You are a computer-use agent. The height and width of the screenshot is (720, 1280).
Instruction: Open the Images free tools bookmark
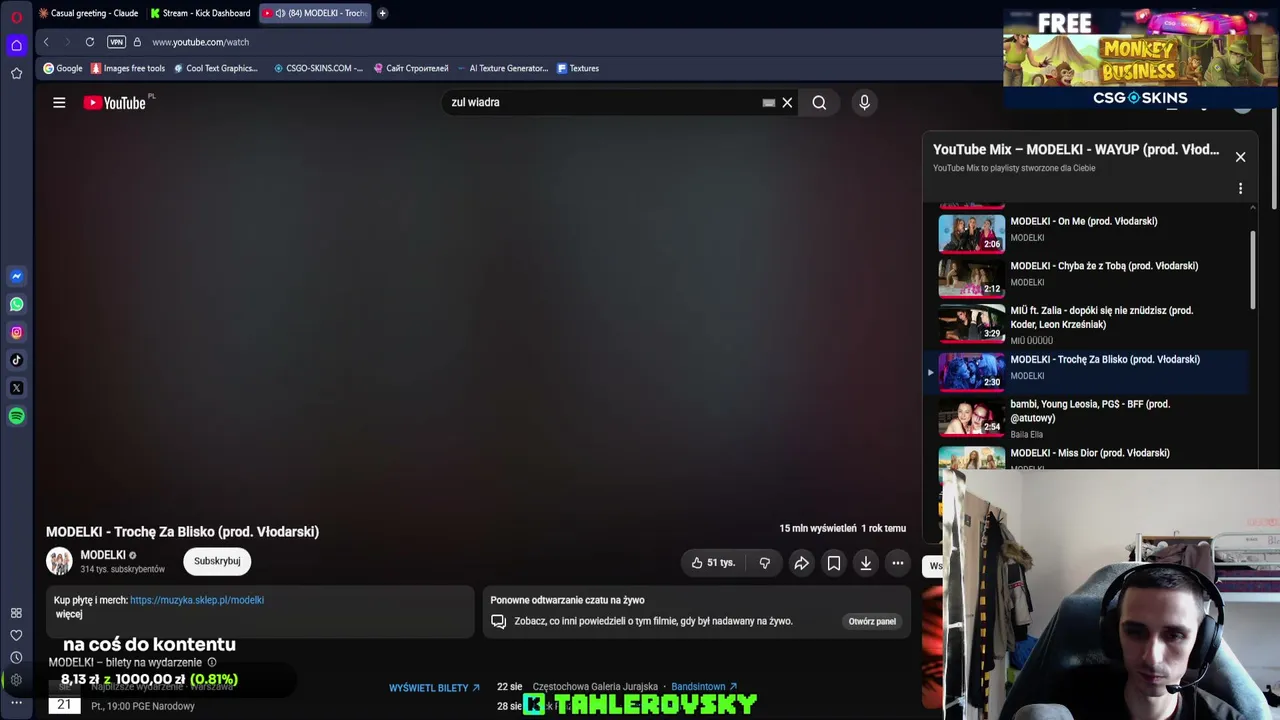coord(128,68)
